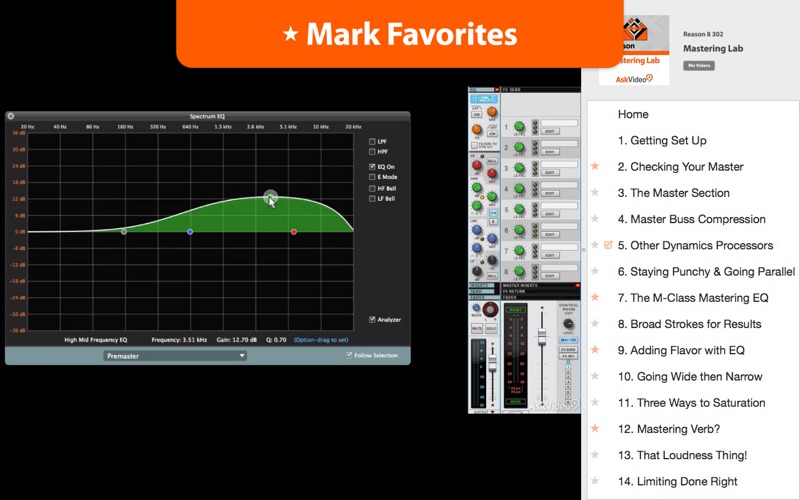Mark The Master Section as favorite
Viewport: 800px width, 500px height.
[x=595, y=192]
